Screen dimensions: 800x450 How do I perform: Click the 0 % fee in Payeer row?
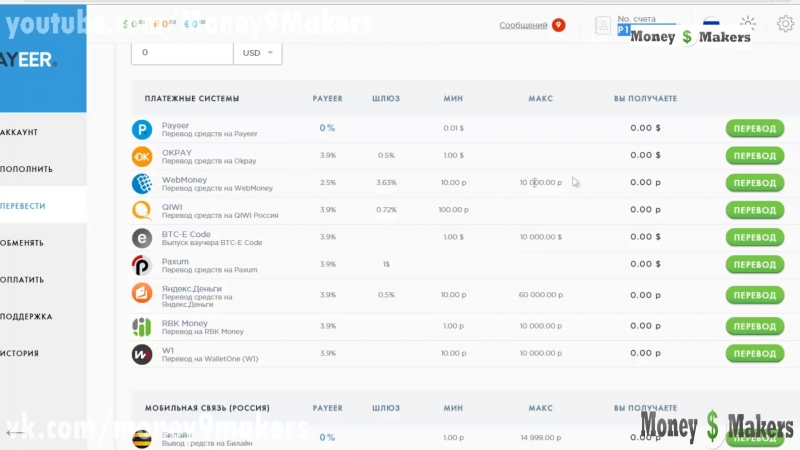(x=327, y=128)
